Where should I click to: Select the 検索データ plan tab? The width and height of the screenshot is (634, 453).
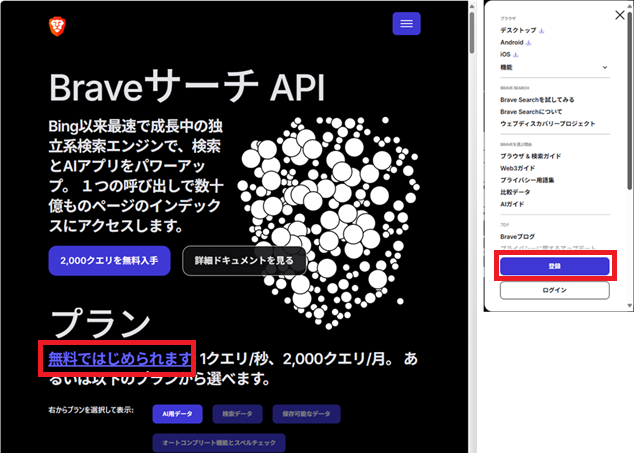coord(237,414)
